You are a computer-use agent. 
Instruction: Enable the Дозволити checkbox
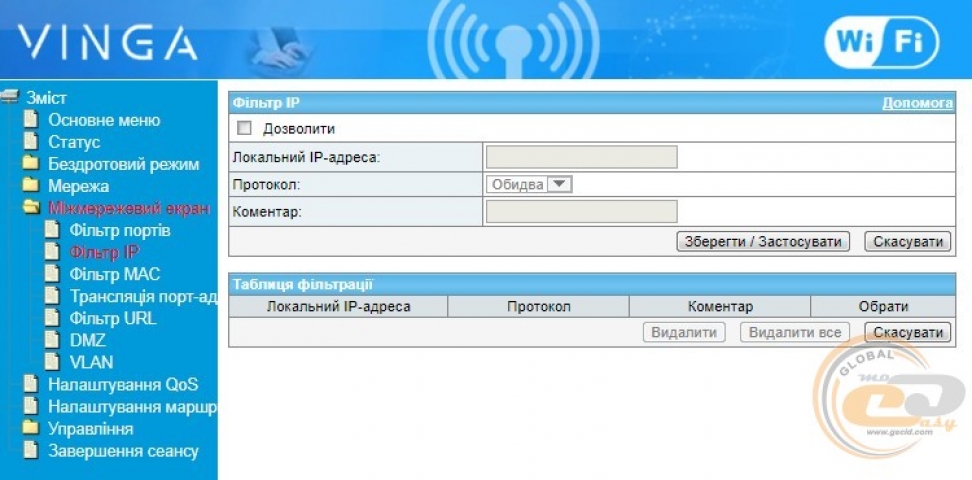click(x=245, y=128)
